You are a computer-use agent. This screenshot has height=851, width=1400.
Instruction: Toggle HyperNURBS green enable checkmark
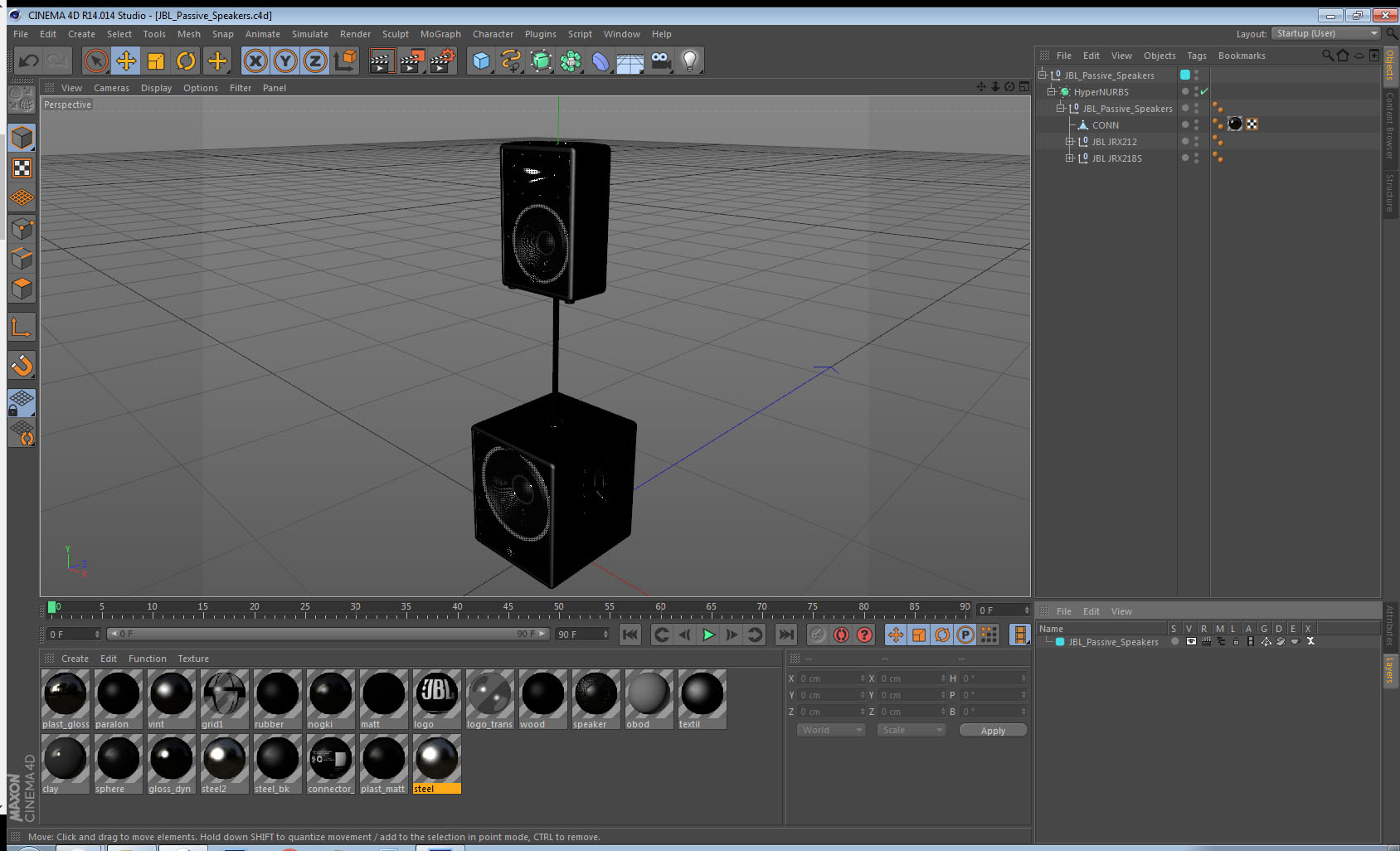click(x=1204, y=91)
